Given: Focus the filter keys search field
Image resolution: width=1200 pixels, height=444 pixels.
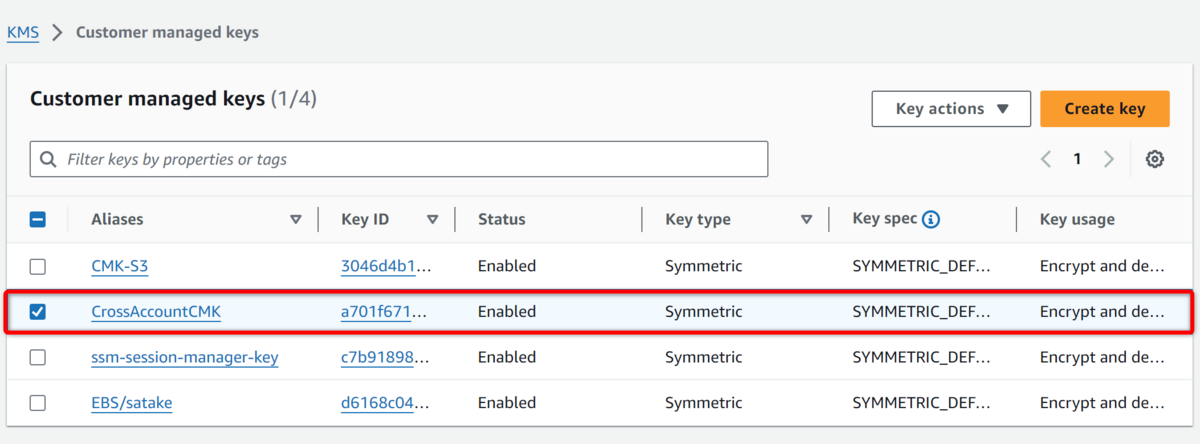Looking at the screenshot, I should (399, 159).
